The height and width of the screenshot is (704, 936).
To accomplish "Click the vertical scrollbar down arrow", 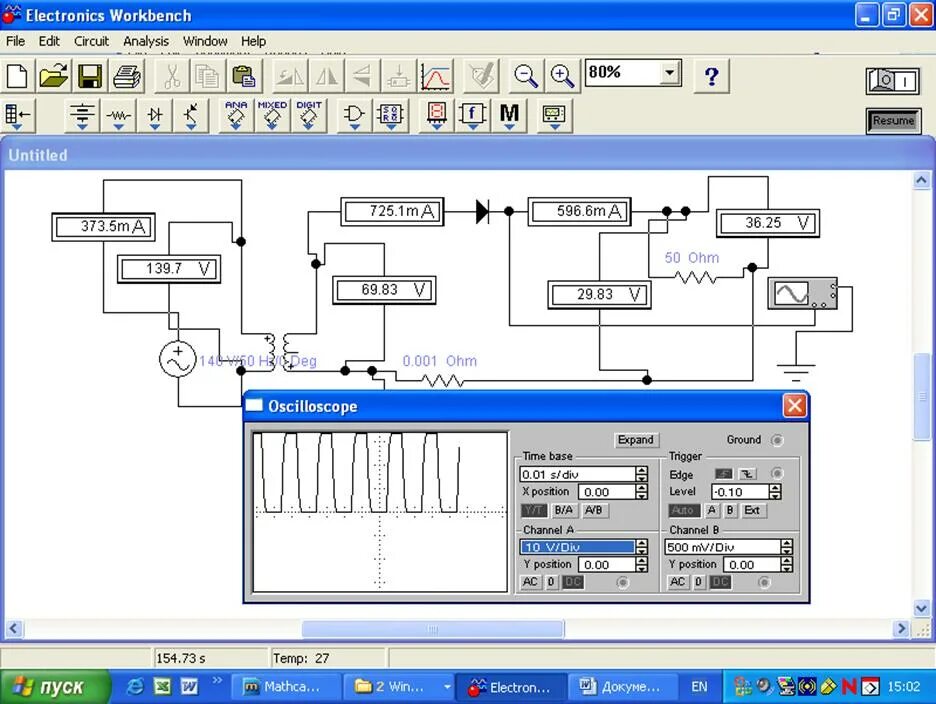I will point(922,608).
